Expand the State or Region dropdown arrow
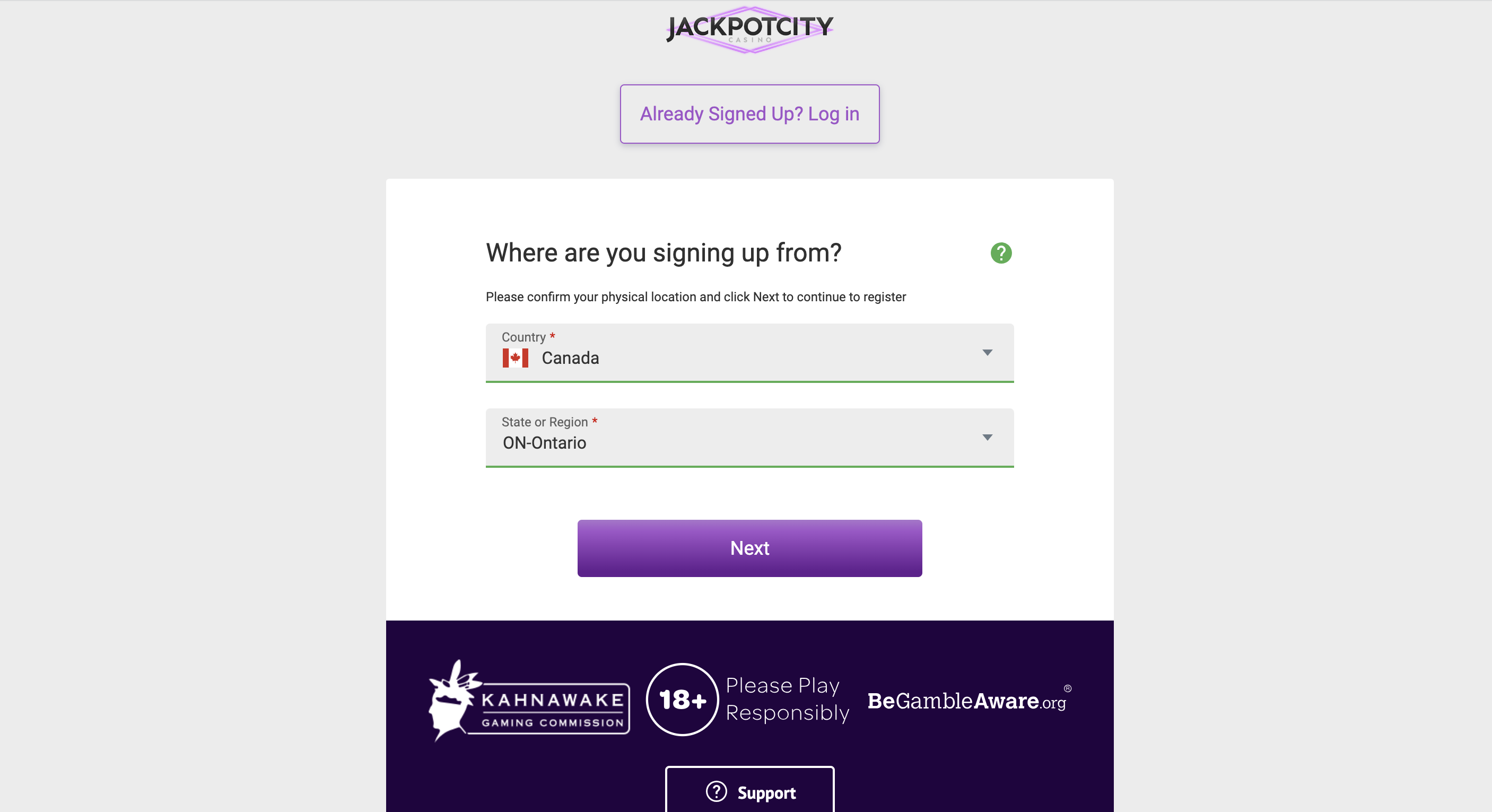This screenshot has width=1492, height=812. click(988, 437)
